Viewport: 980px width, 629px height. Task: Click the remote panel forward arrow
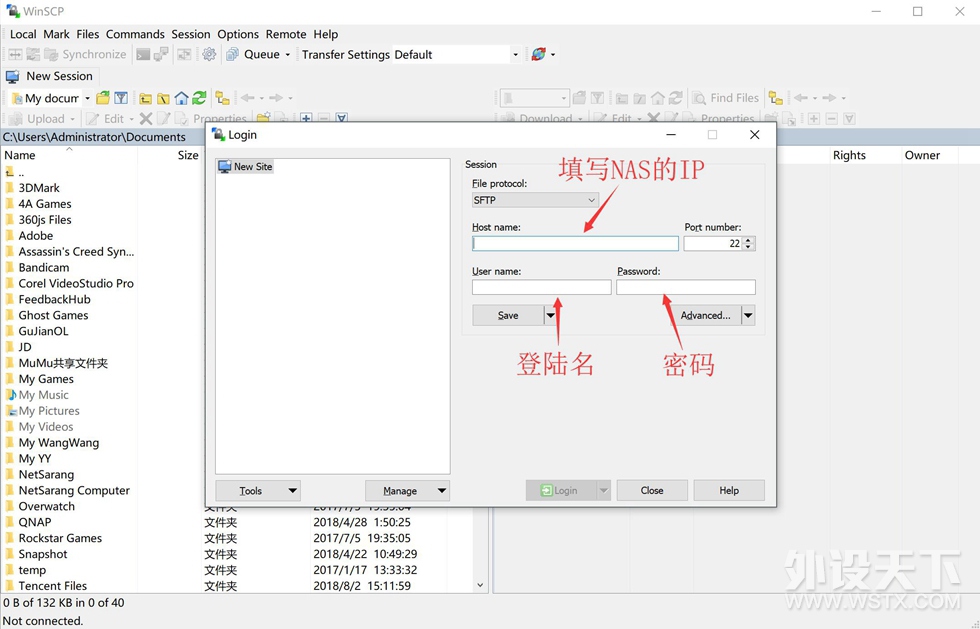click(829, 98)
